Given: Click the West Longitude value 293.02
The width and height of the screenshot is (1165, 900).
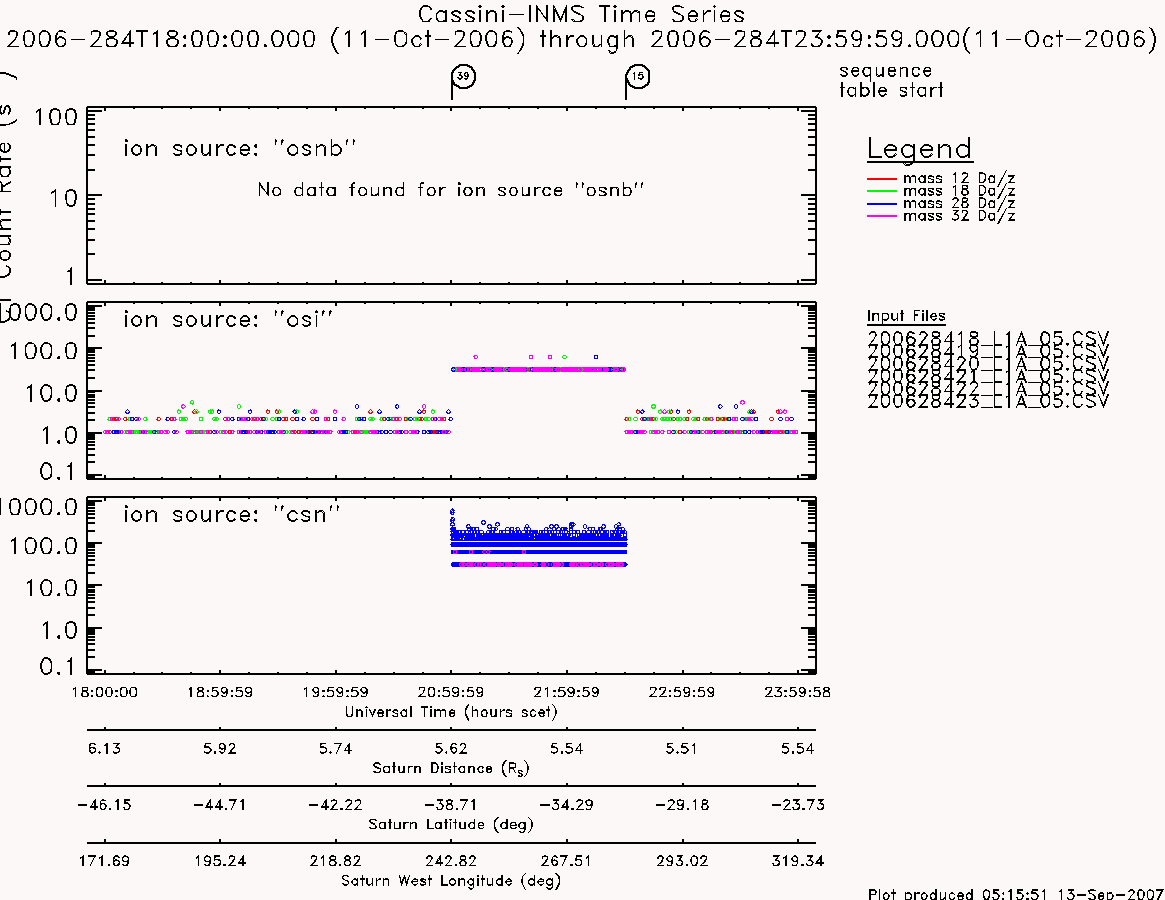Looking at the screenshot, I should [682, 861].
